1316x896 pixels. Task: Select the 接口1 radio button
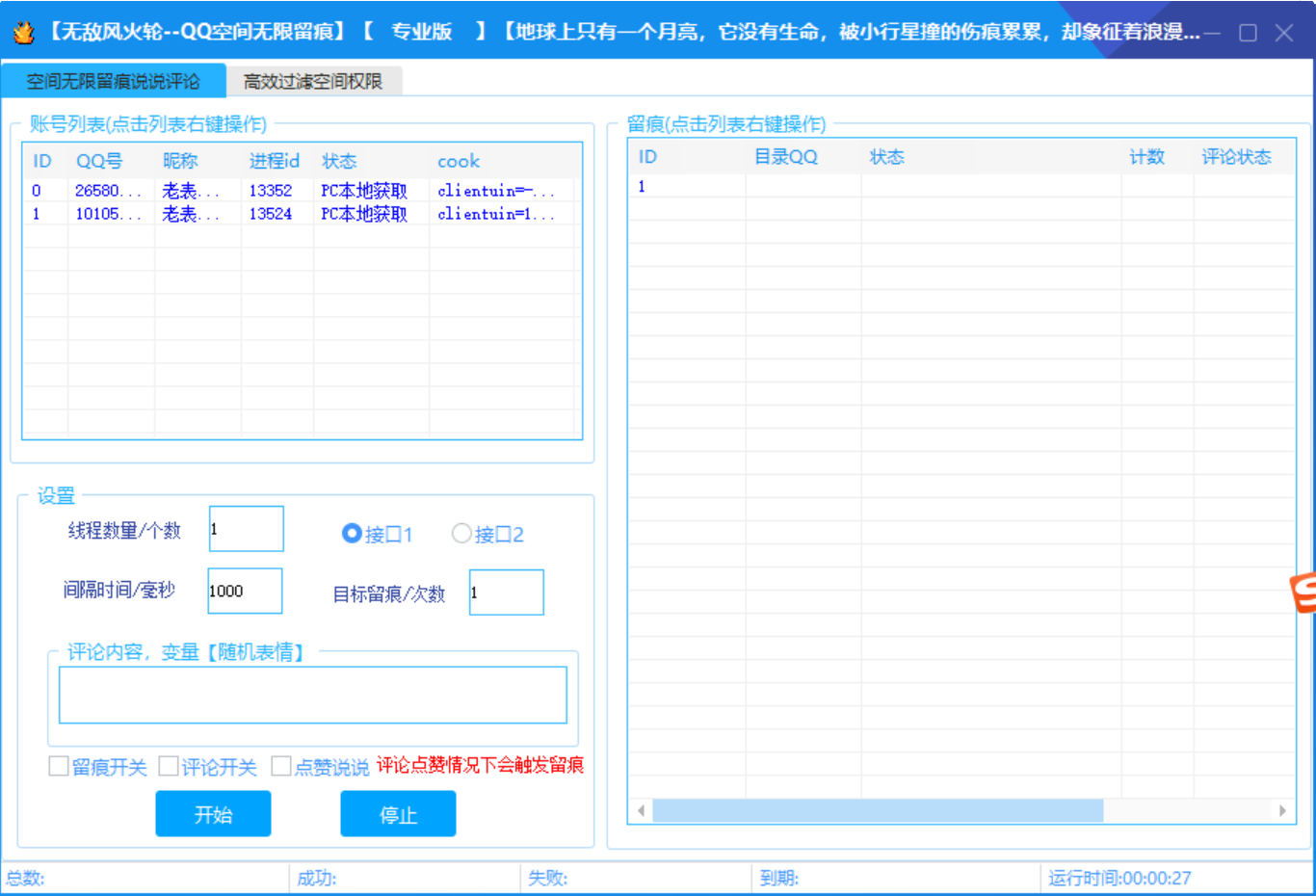[352, 534]
